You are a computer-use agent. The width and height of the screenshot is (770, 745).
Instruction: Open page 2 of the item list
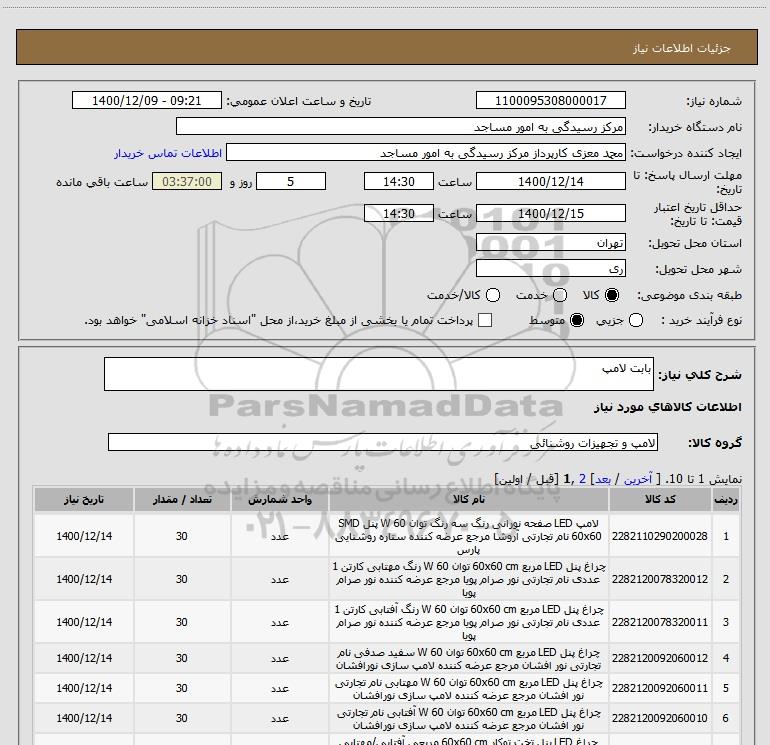click(582, 479)
